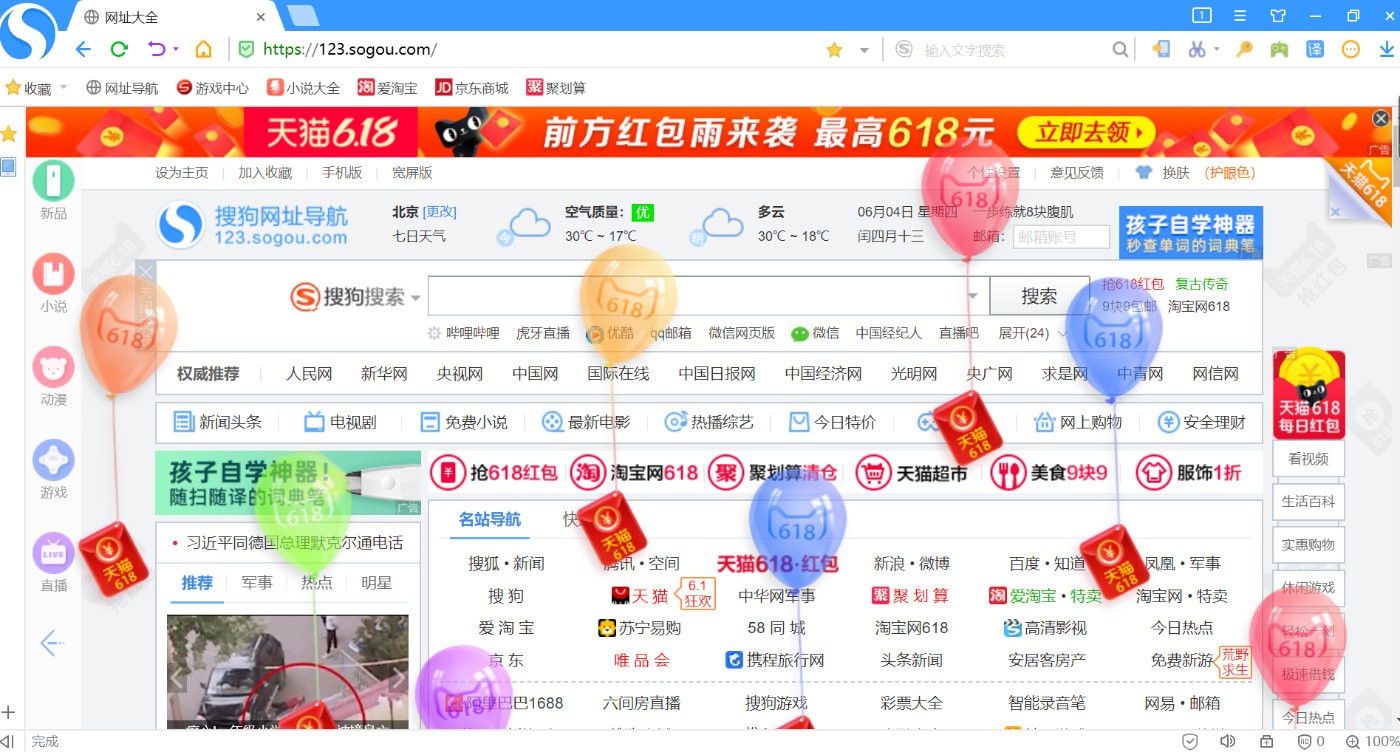
Task: Expand the screenshot tool dropdown arrow
Action: pyautogui.click(x=1216, y=49)
